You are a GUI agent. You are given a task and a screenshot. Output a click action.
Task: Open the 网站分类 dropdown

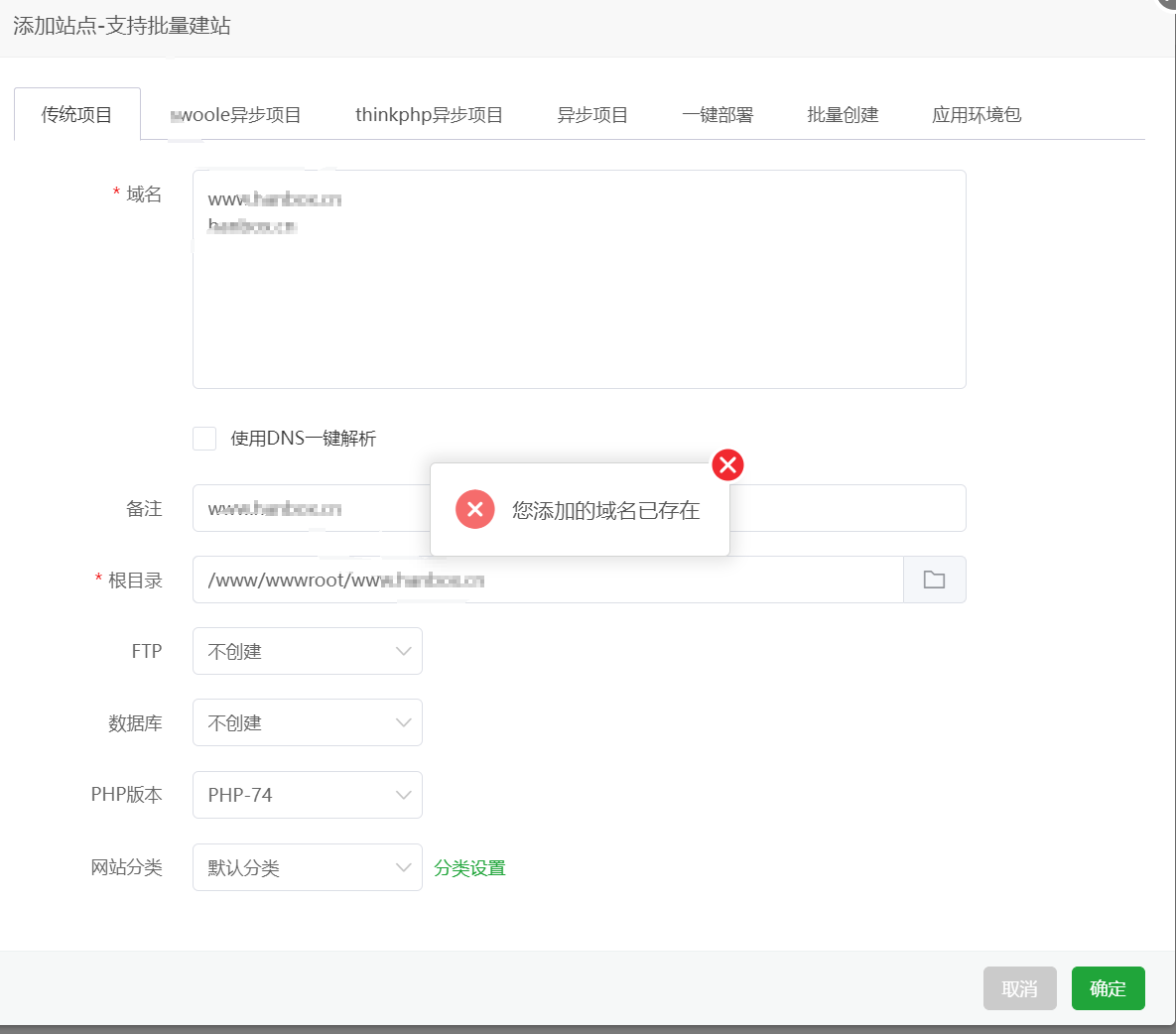coord(308,867)
